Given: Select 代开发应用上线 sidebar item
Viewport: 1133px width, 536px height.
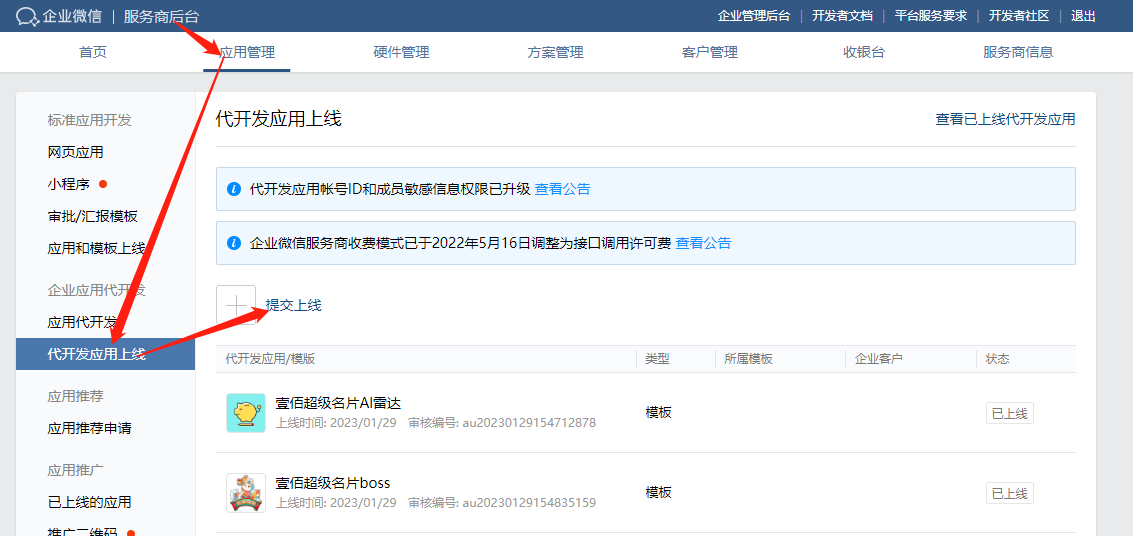Looking at the screenshot, I should coord(105,354).
